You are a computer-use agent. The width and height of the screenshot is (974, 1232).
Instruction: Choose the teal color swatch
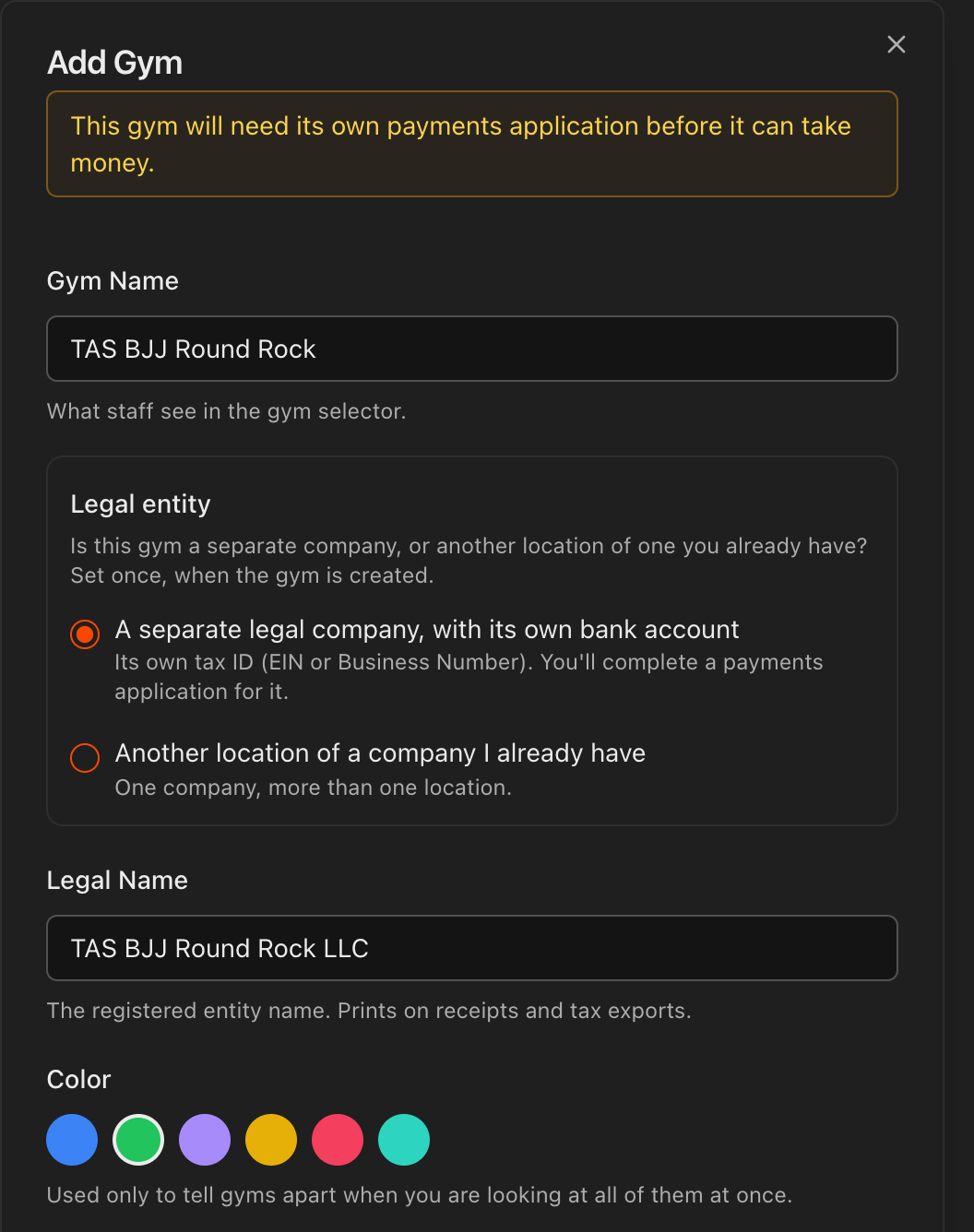[404, 1140]
